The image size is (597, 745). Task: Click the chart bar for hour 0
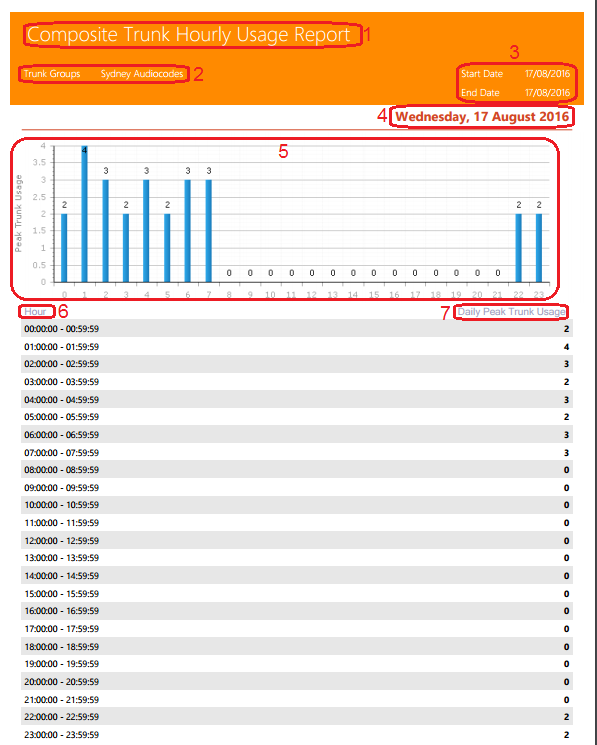(64, 248)
